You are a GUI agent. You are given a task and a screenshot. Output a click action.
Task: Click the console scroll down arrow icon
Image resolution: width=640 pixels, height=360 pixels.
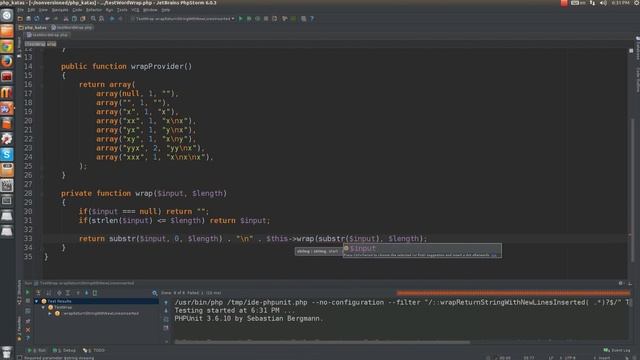click(166, 311)
